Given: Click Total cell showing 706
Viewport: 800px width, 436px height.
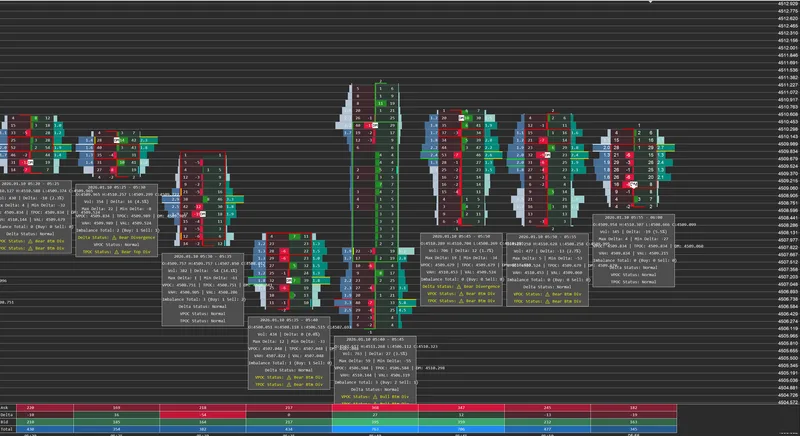Looking at the screenshot, I should click(x=461, y=429).
